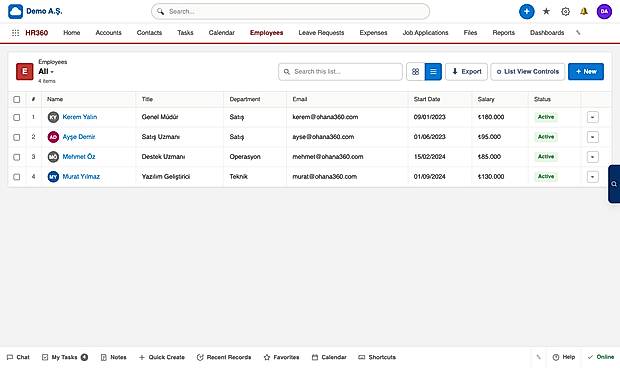Viewport: 620px width, 368px height.
Task: Go to the Job Applications tab
Action: (425, 33)
